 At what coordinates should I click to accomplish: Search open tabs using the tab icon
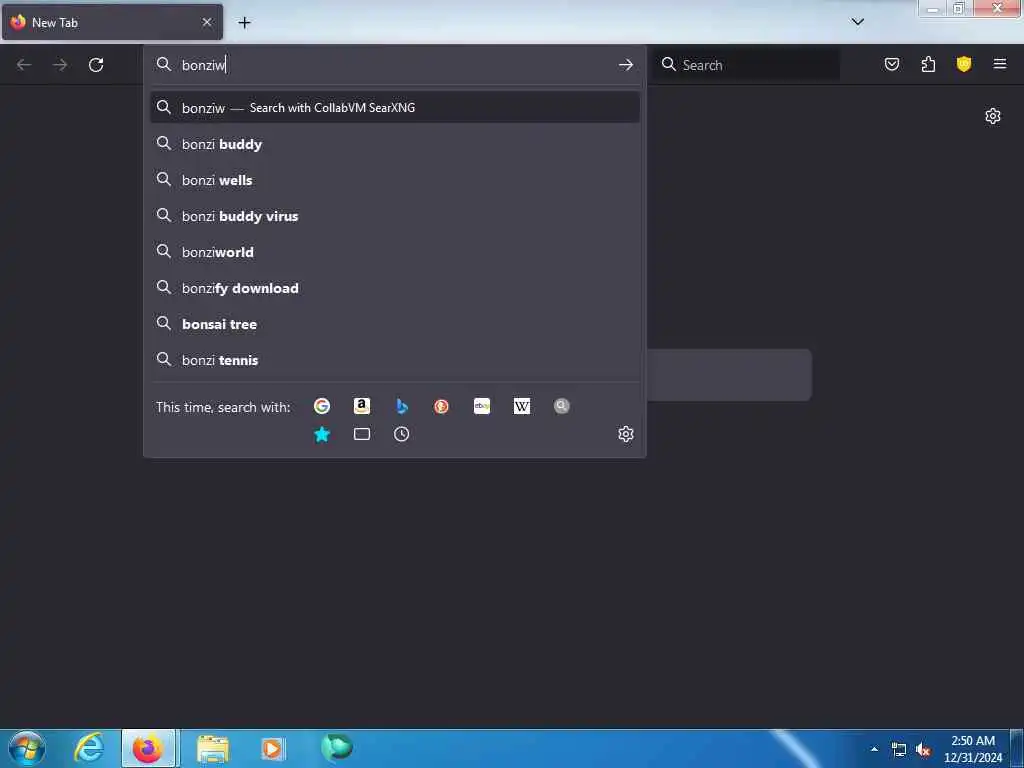point(362,434)
